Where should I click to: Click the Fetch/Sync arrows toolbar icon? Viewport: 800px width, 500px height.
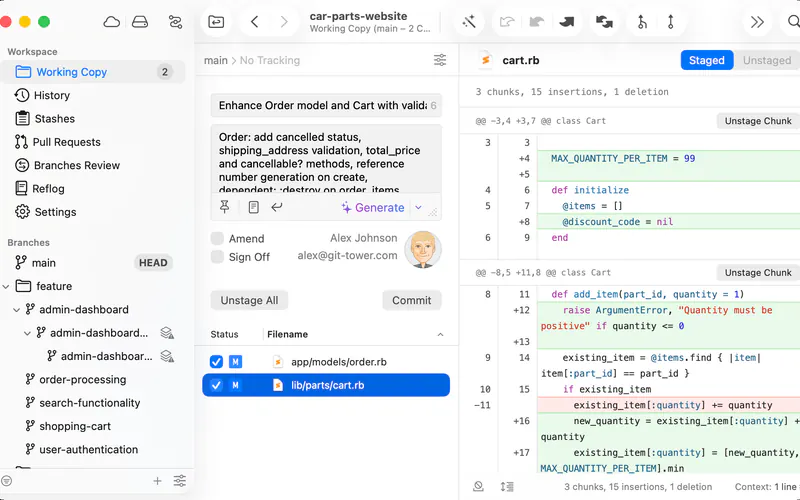pos(604,22)
